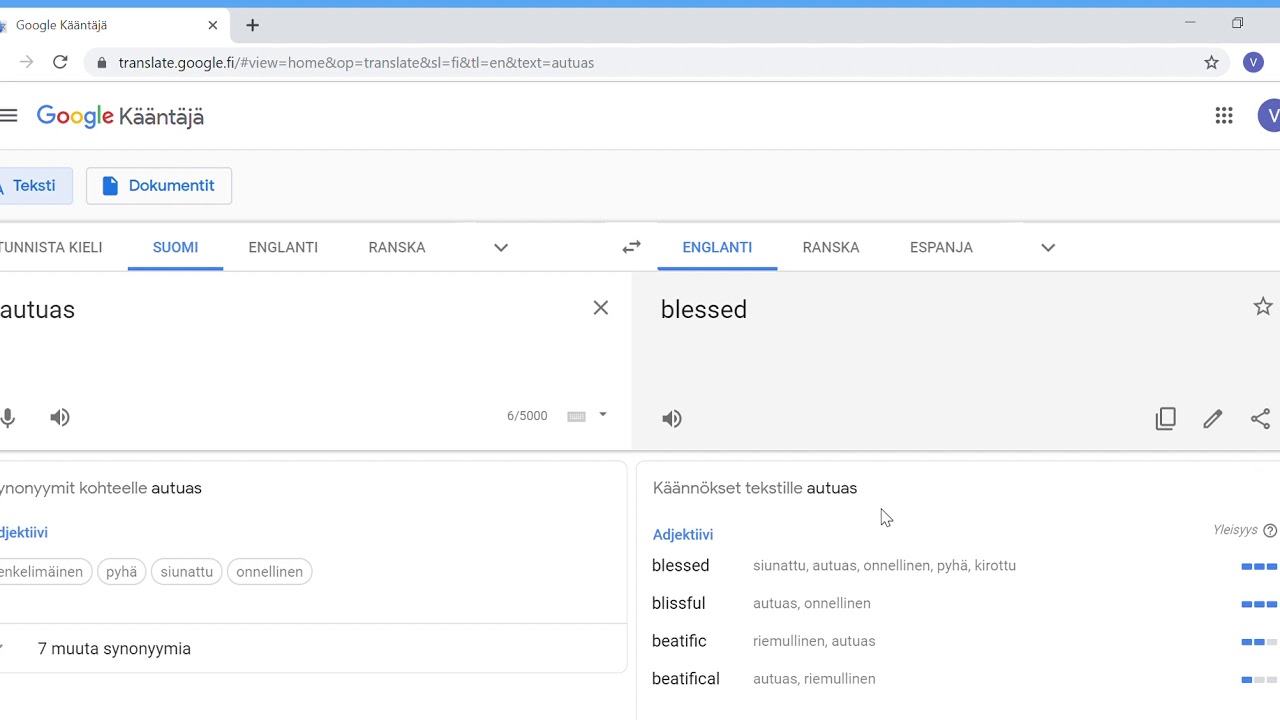Viewport: 1280px width, 720px height.
Task: View site security lock info
Action: click(x=101, y=62)
